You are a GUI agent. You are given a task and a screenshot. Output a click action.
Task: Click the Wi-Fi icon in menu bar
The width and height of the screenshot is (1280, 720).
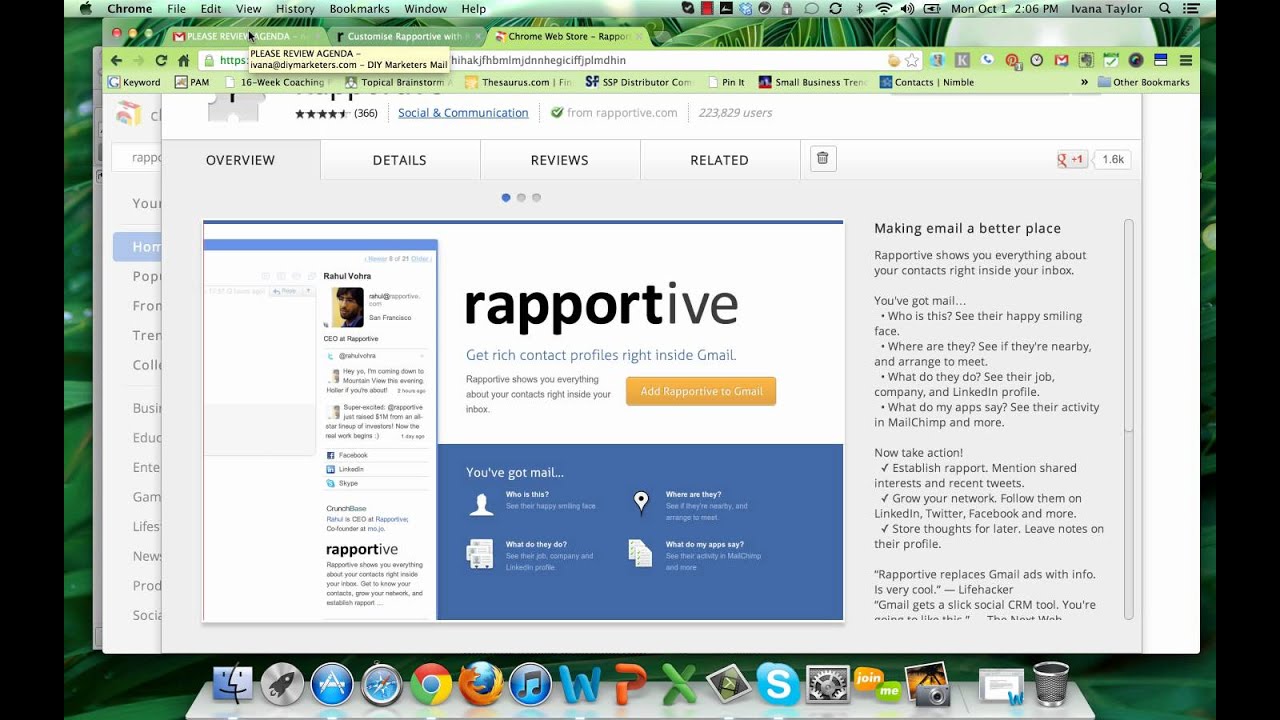pos(883,9)
